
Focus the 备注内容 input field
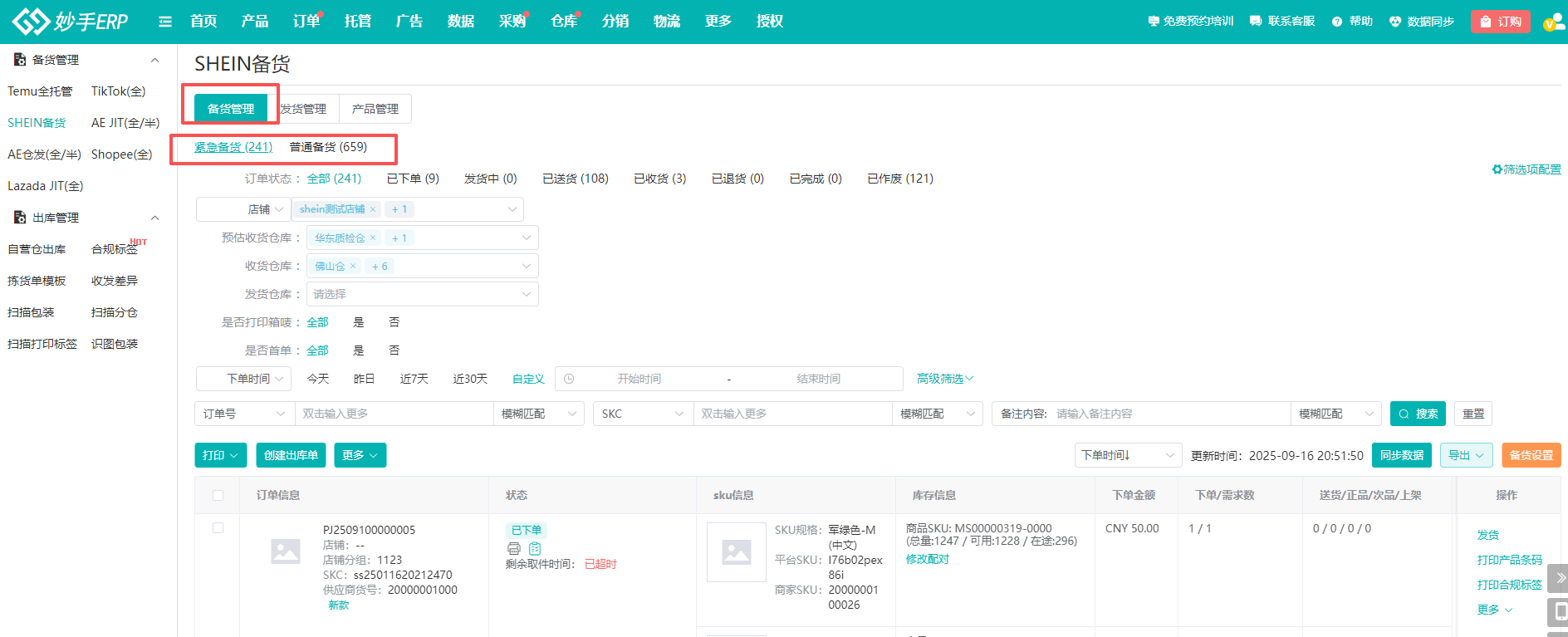point(1169,414)
